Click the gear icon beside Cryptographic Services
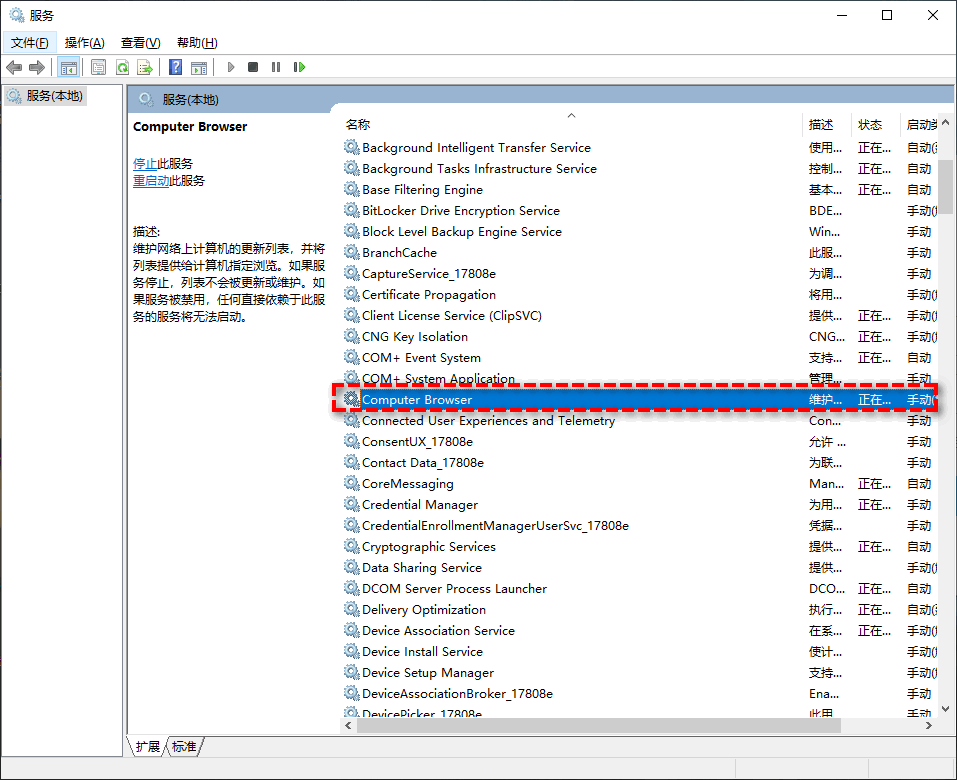 (352, 546)
